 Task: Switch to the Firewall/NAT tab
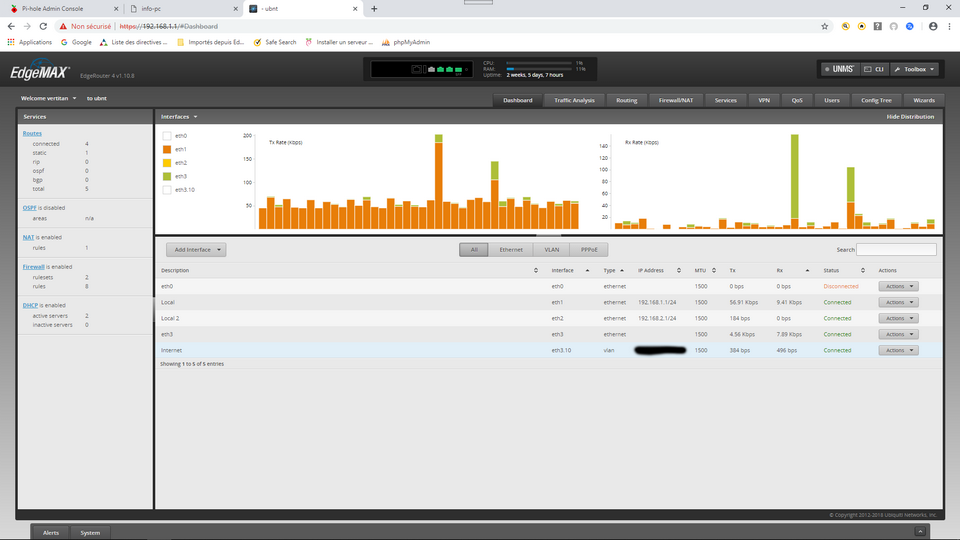click(x=675, y=100)
